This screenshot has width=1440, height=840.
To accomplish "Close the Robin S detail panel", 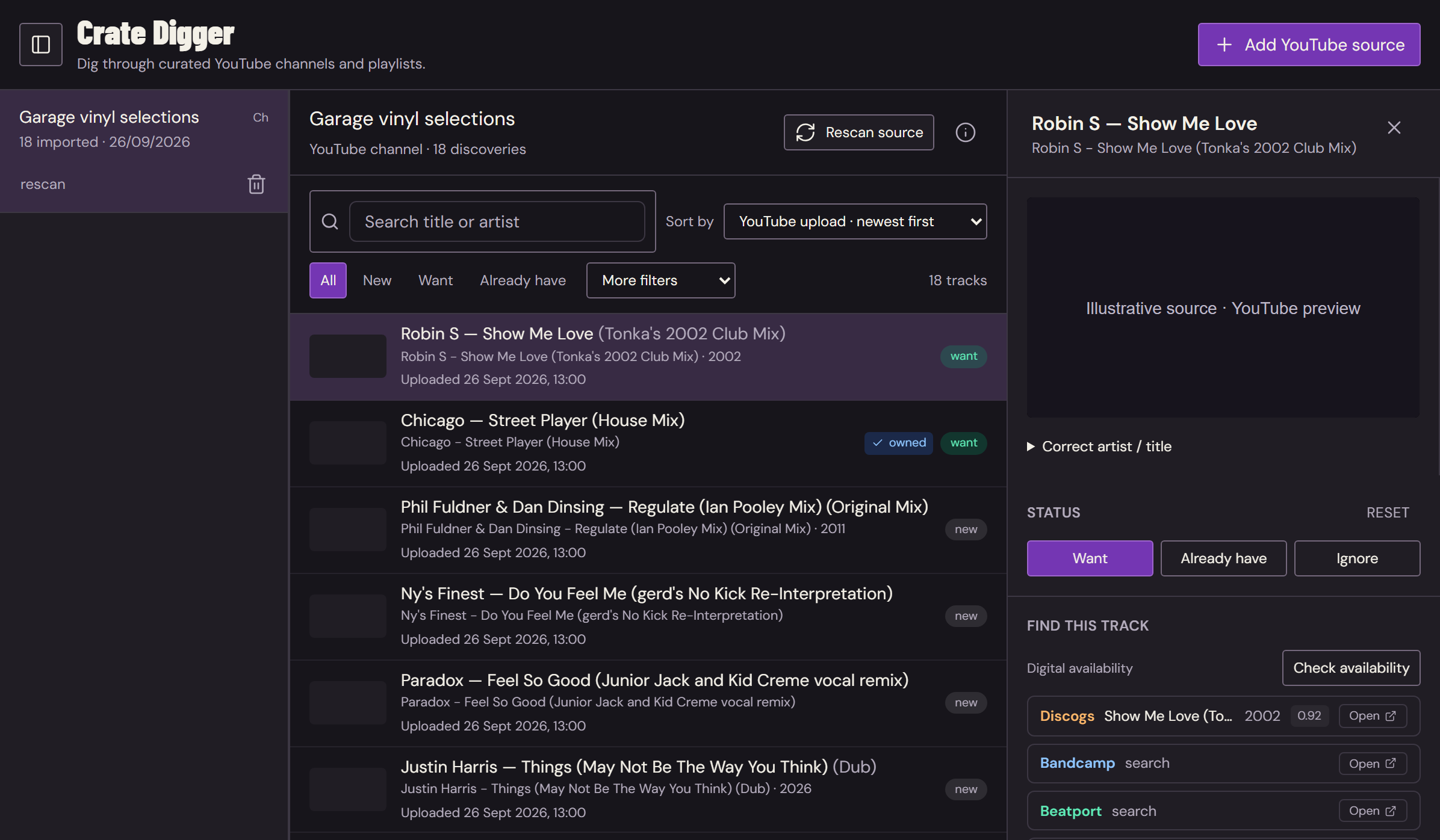I will (x=1394, y=128).
